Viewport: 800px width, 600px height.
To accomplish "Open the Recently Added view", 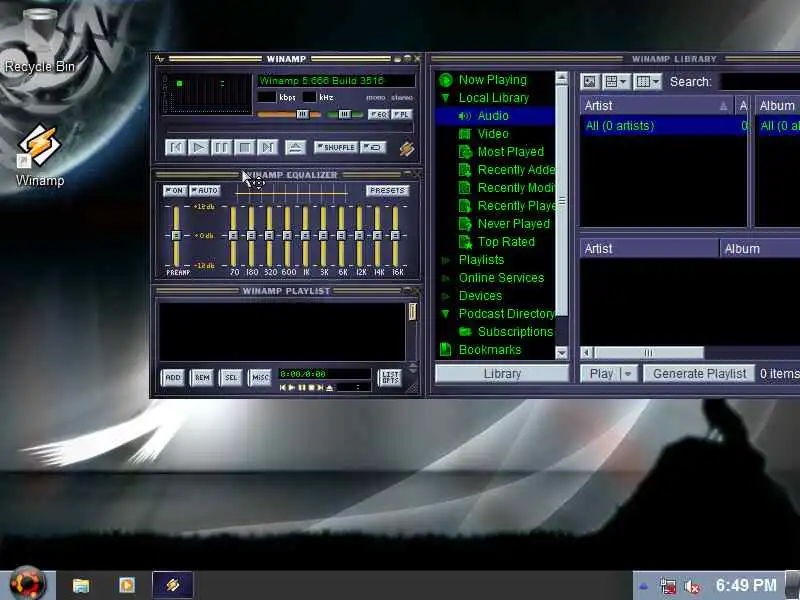I will click(516, 170).
